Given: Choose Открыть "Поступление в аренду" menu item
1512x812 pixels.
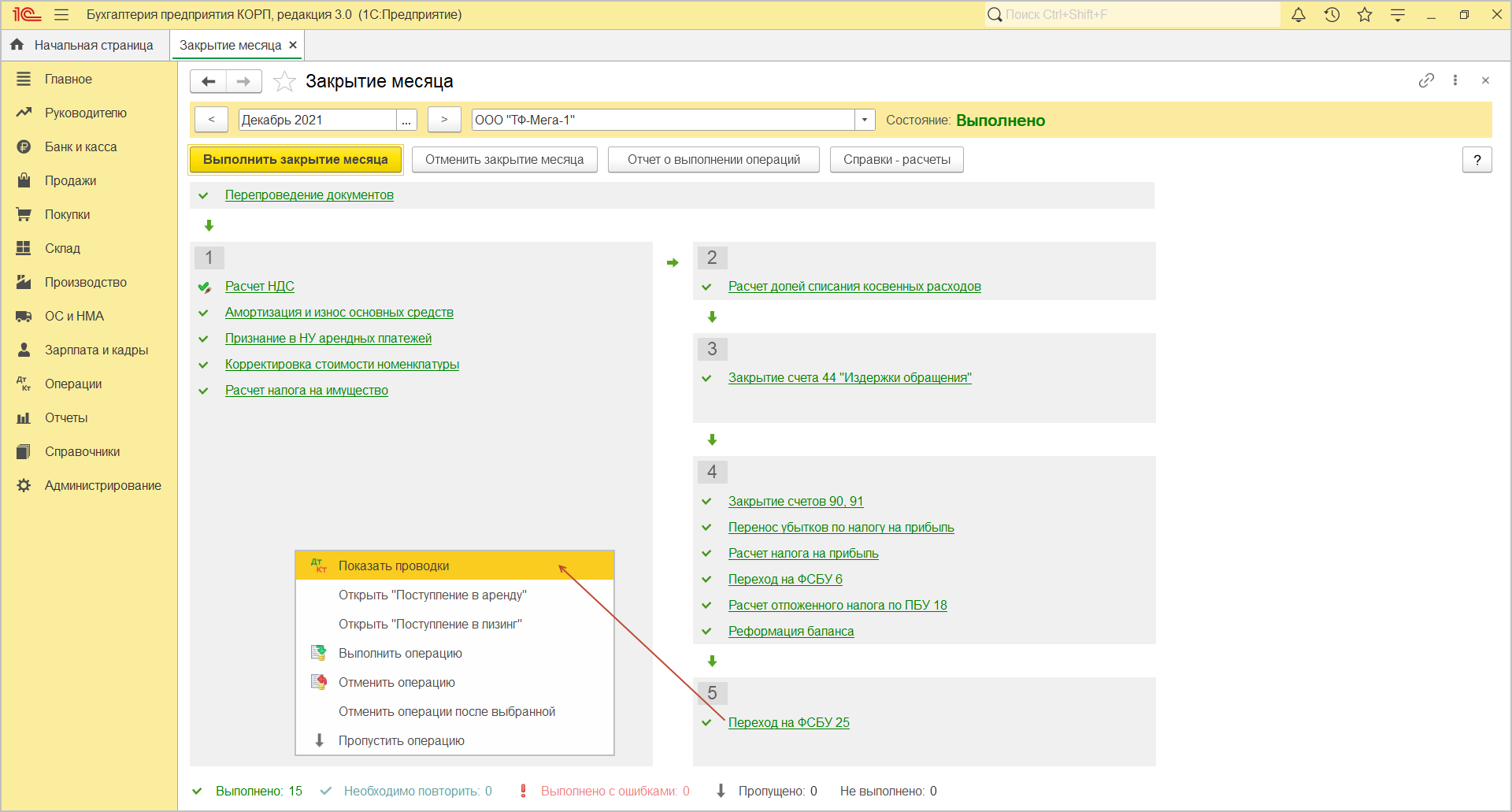Looking at the screenshot, I should (x=454, y=595).
